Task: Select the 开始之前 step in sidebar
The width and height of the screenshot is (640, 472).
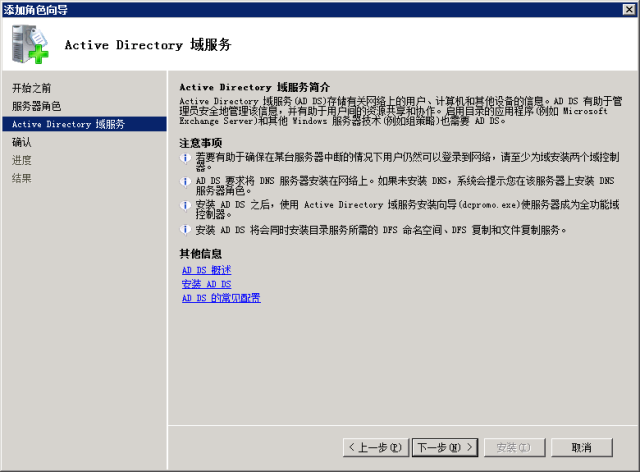Action: coord(31,88)
